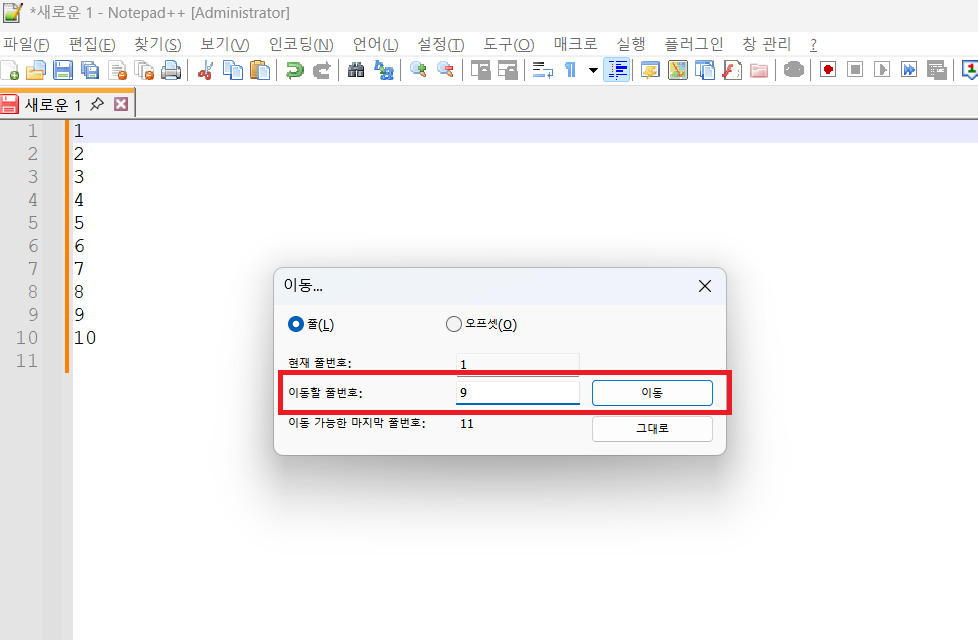Save the current file via toolbar icon
This screenshot has width=978, height=640.
(62, 69)
